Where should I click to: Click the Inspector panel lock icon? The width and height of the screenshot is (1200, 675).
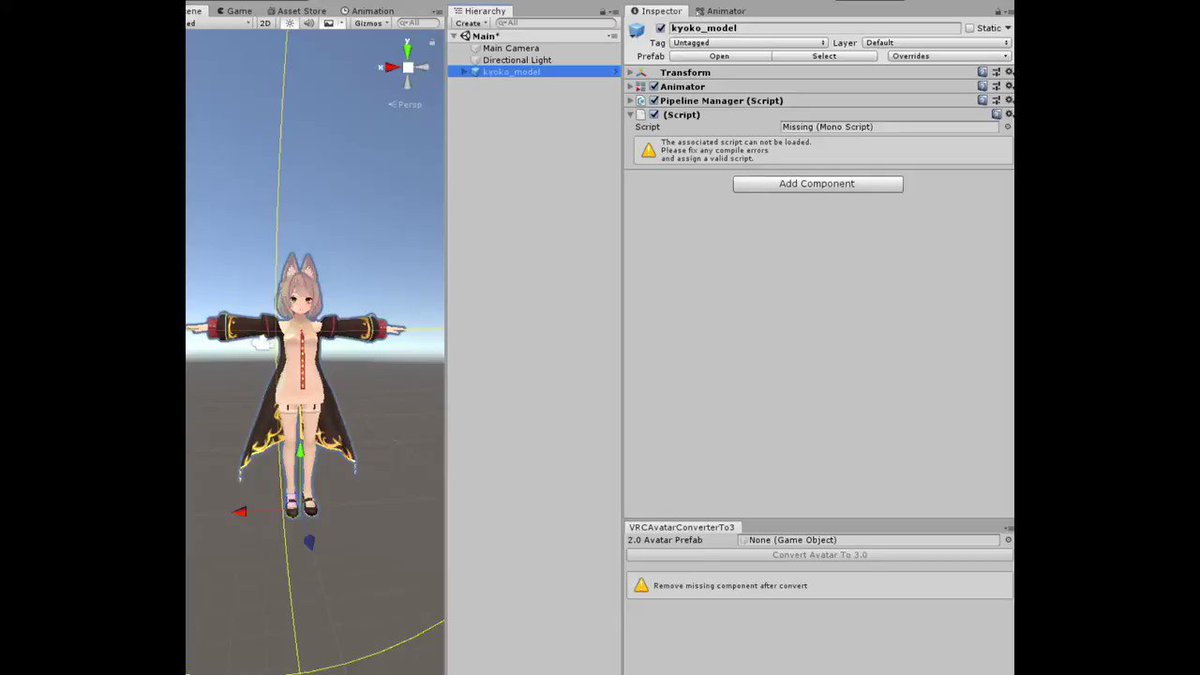coord(1000,10)
